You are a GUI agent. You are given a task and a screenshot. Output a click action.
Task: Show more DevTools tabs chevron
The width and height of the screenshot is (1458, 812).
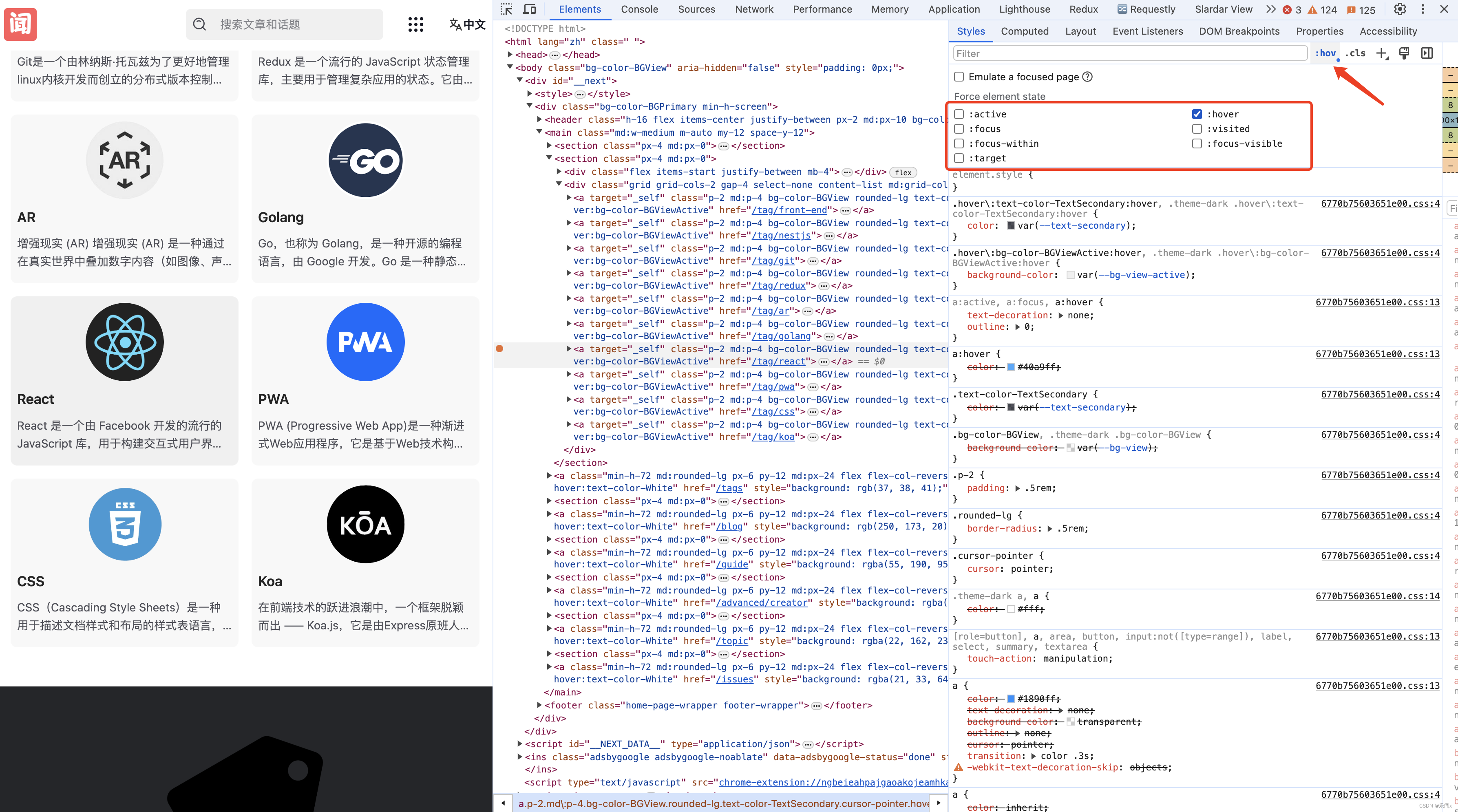point(1271,9)
